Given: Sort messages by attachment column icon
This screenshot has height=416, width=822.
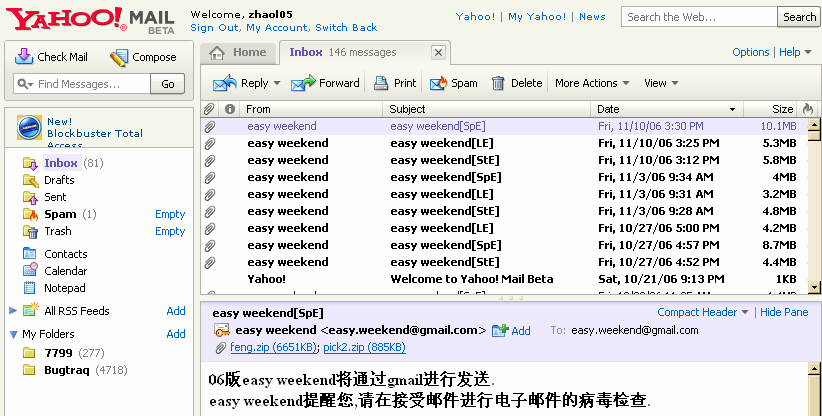Looking at the screenshot, I should (209, 109).
